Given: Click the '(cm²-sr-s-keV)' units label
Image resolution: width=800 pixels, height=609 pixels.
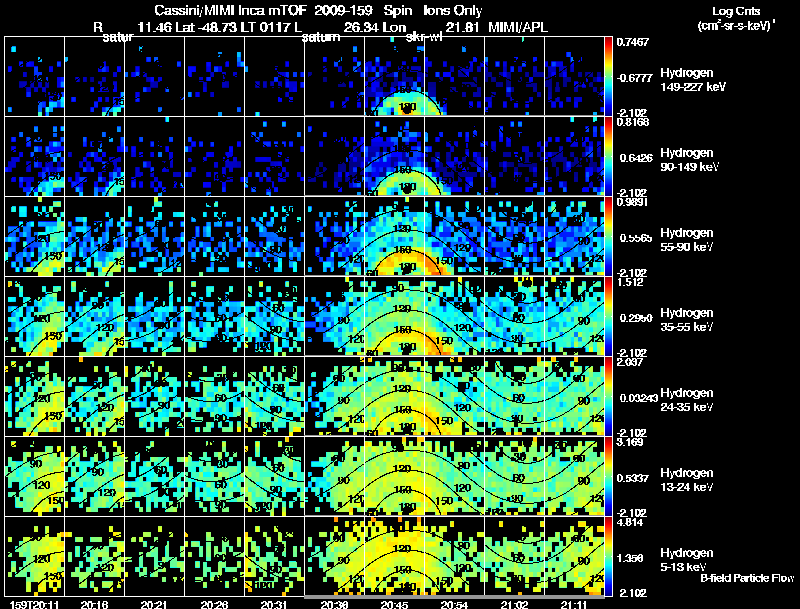Looking at the screenshot, I should pyautogui.click(x=735, y=26).
